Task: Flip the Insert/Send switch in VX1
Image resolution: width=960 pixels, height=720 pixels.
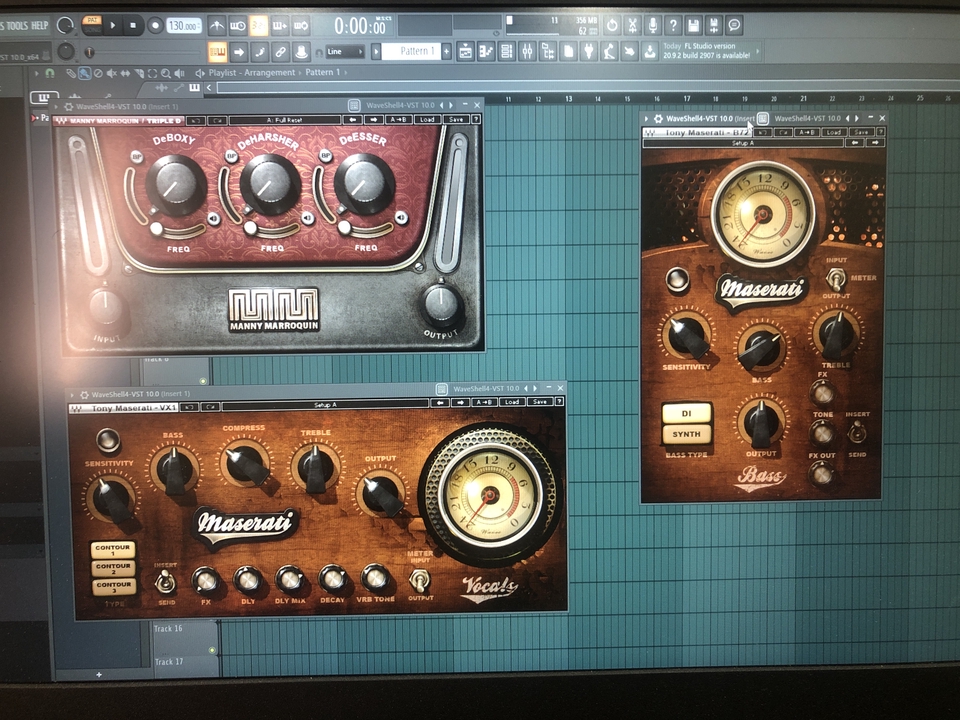Action: [x=164, y=582]
